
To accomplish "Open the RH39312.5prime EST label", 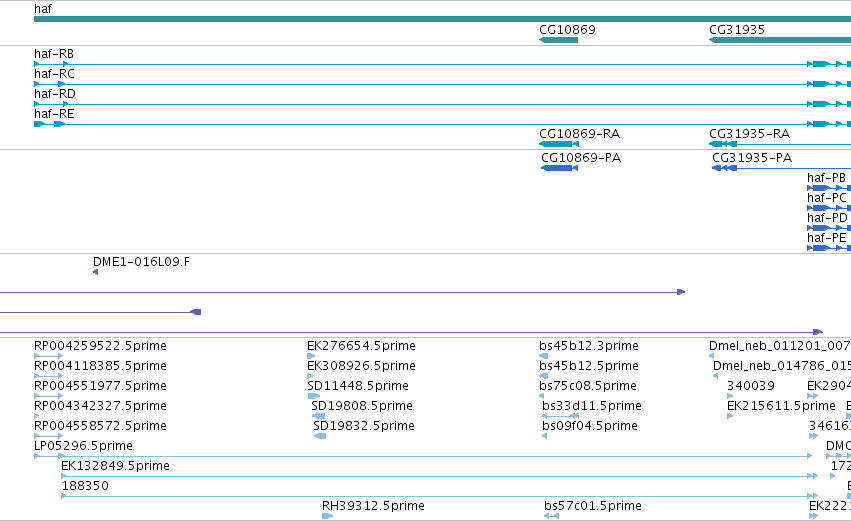I will coord(373,506).
